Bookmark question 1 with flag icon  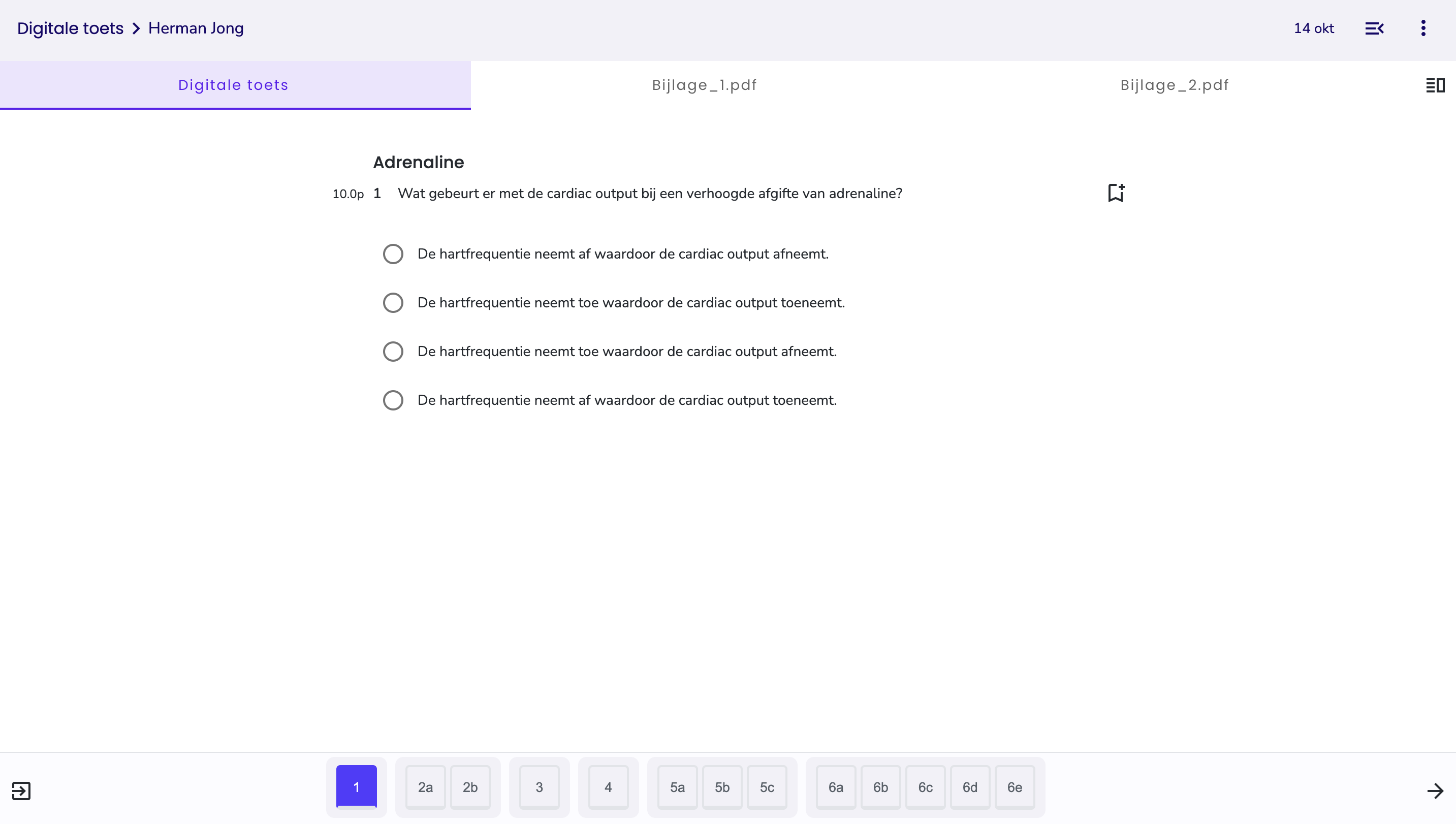[1115, 193]
